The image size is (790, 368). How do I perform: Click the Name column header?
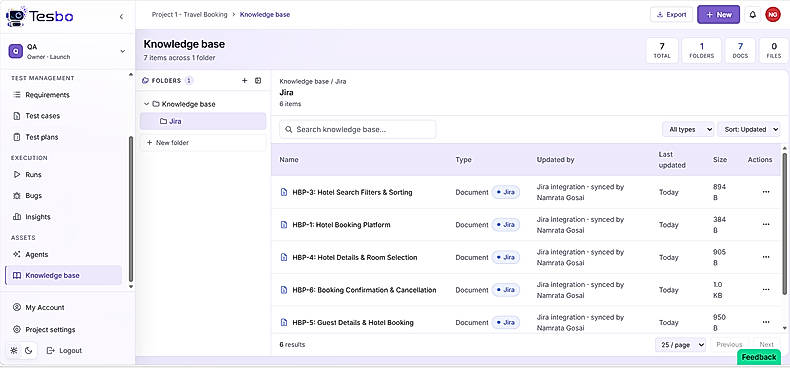tap(289, 159)
